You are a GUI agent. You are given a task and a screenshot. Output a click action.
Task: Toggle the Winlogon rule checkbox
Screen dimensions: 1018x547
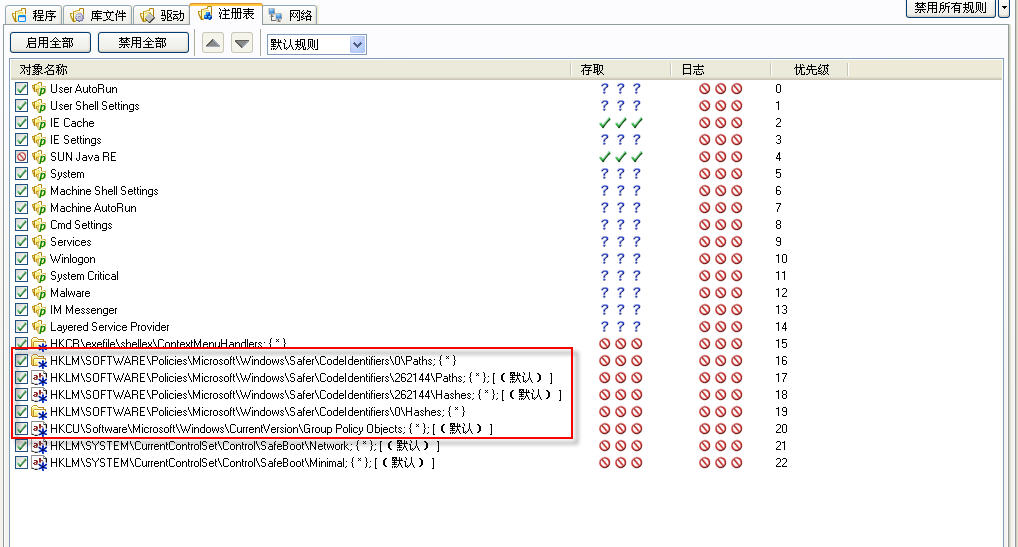21,259
